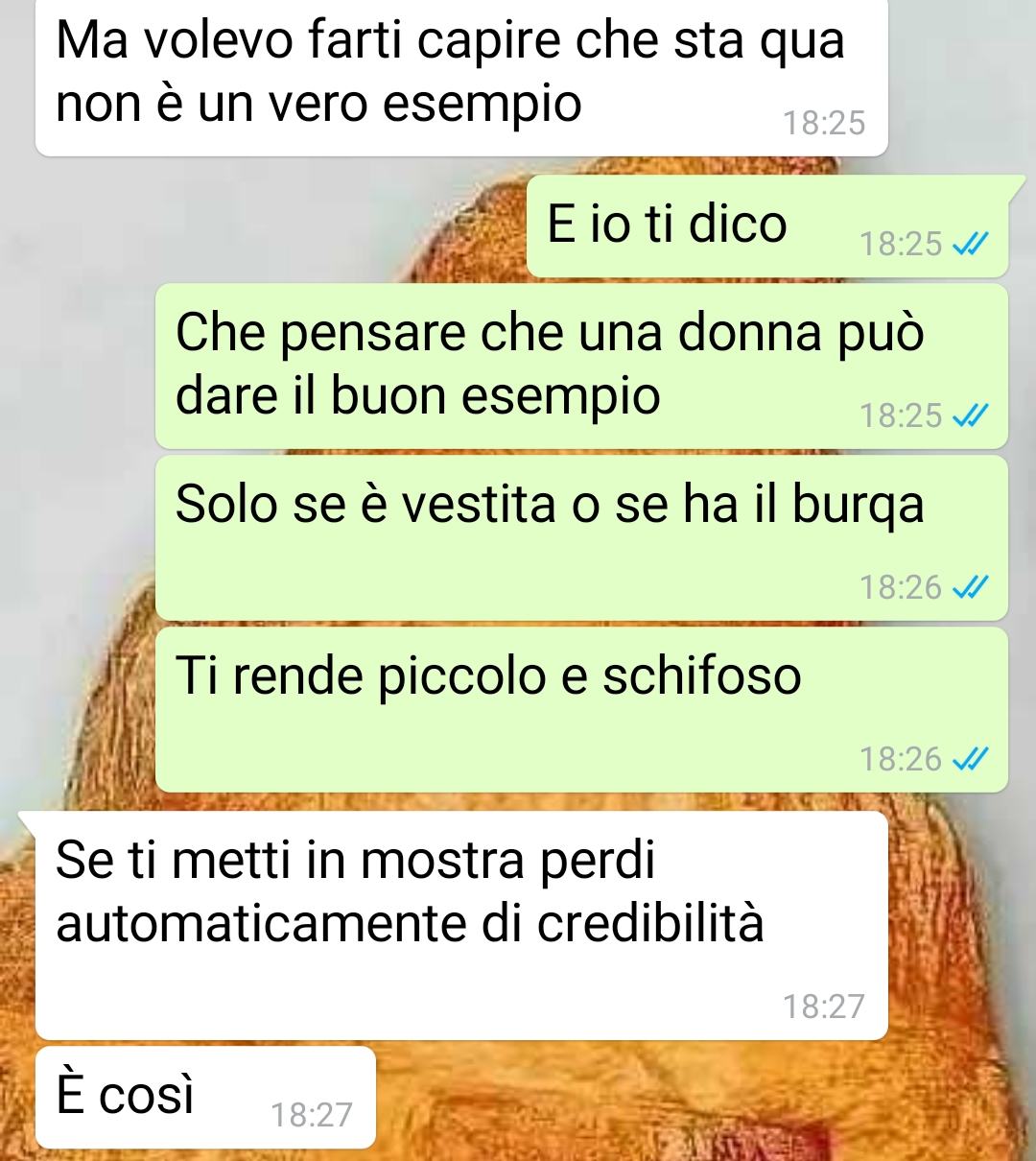Click the blue double-check on 'dare il buon esempio'

click(x=971, y=415)
